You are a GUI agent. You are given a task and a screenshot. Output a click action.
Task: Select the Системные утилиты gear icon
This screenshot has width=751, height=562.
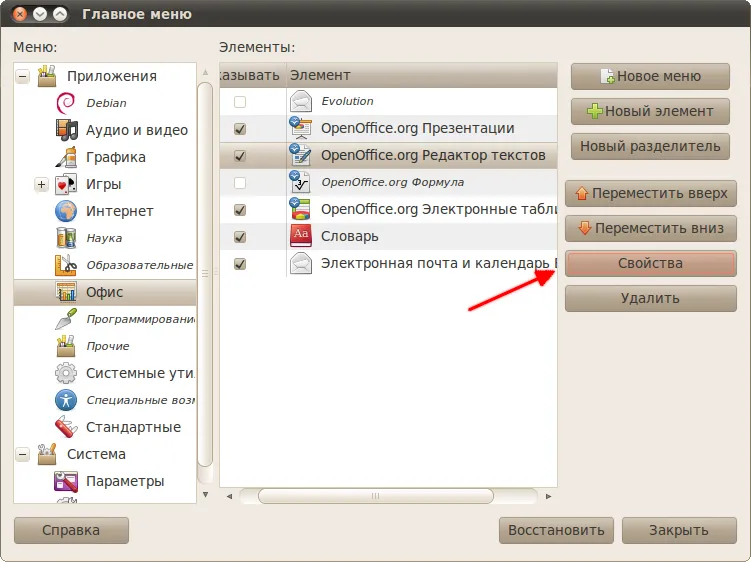click(x=66, y=373)
